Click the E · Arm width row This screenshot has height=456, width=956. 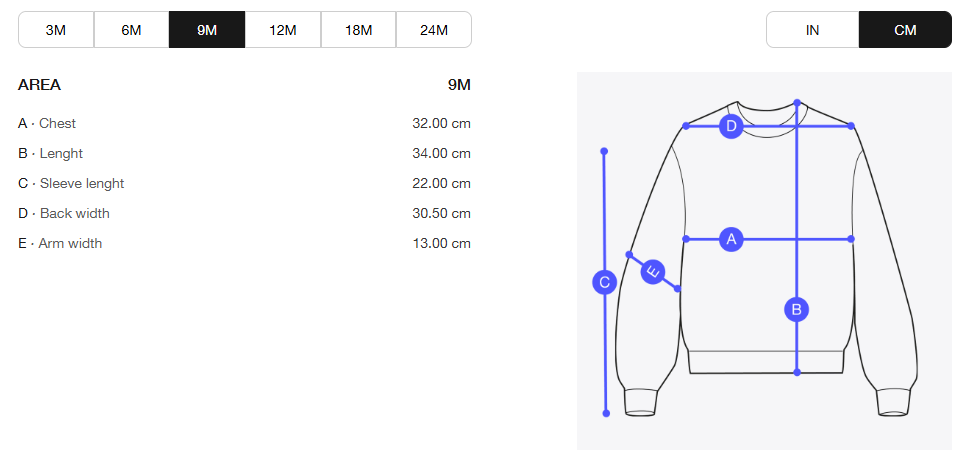tap(244, 244)
